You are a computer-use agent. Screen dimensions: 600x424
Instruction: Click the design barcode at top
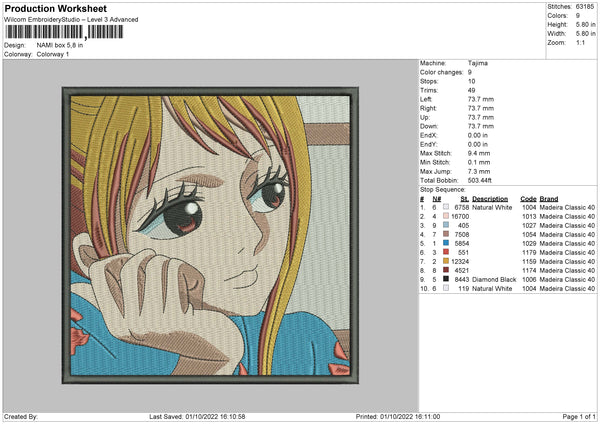tap(64, 32)
